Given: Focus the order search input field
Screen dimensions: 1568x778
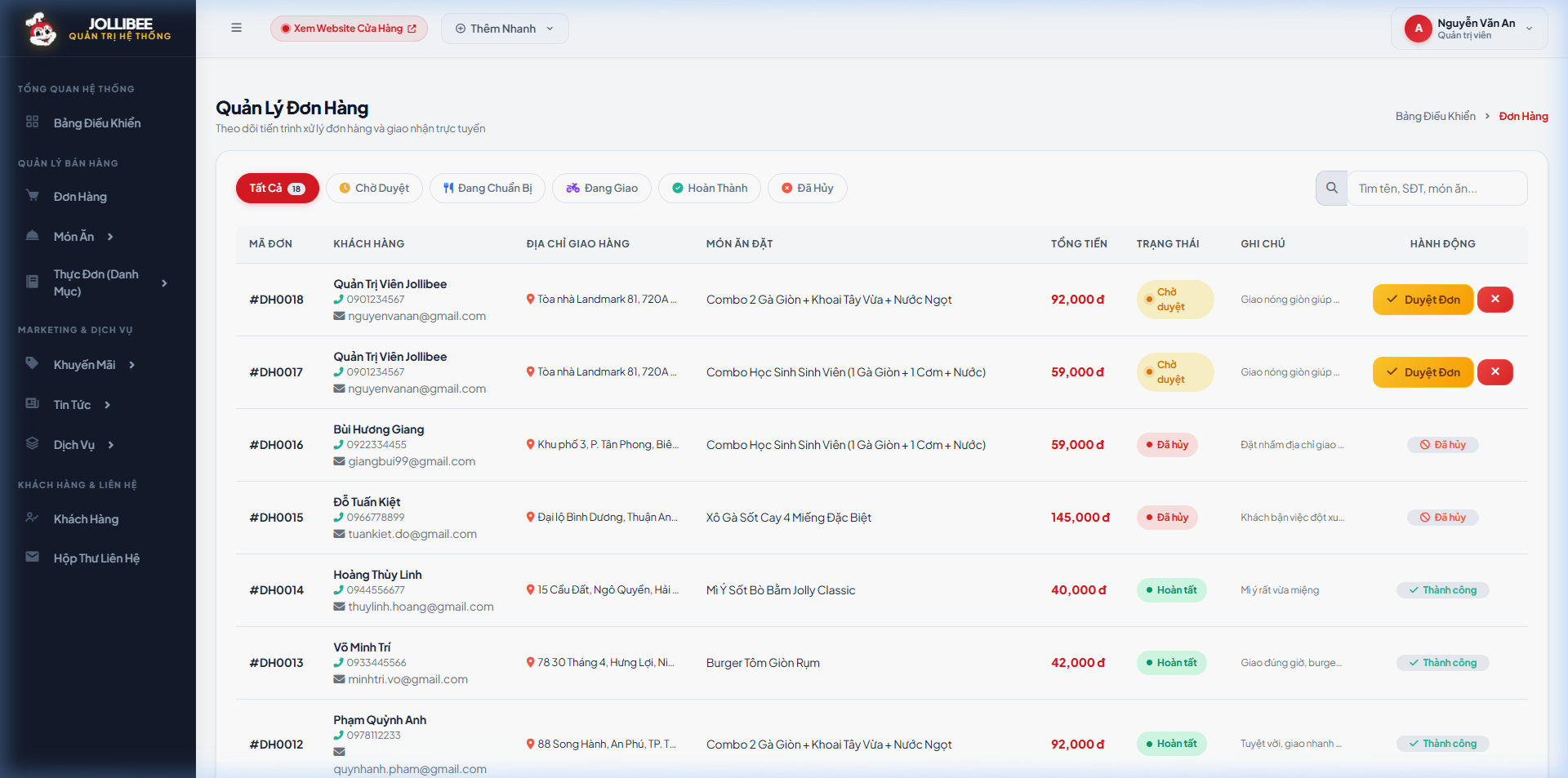Looking at the screenshot, I should 1437,189.
